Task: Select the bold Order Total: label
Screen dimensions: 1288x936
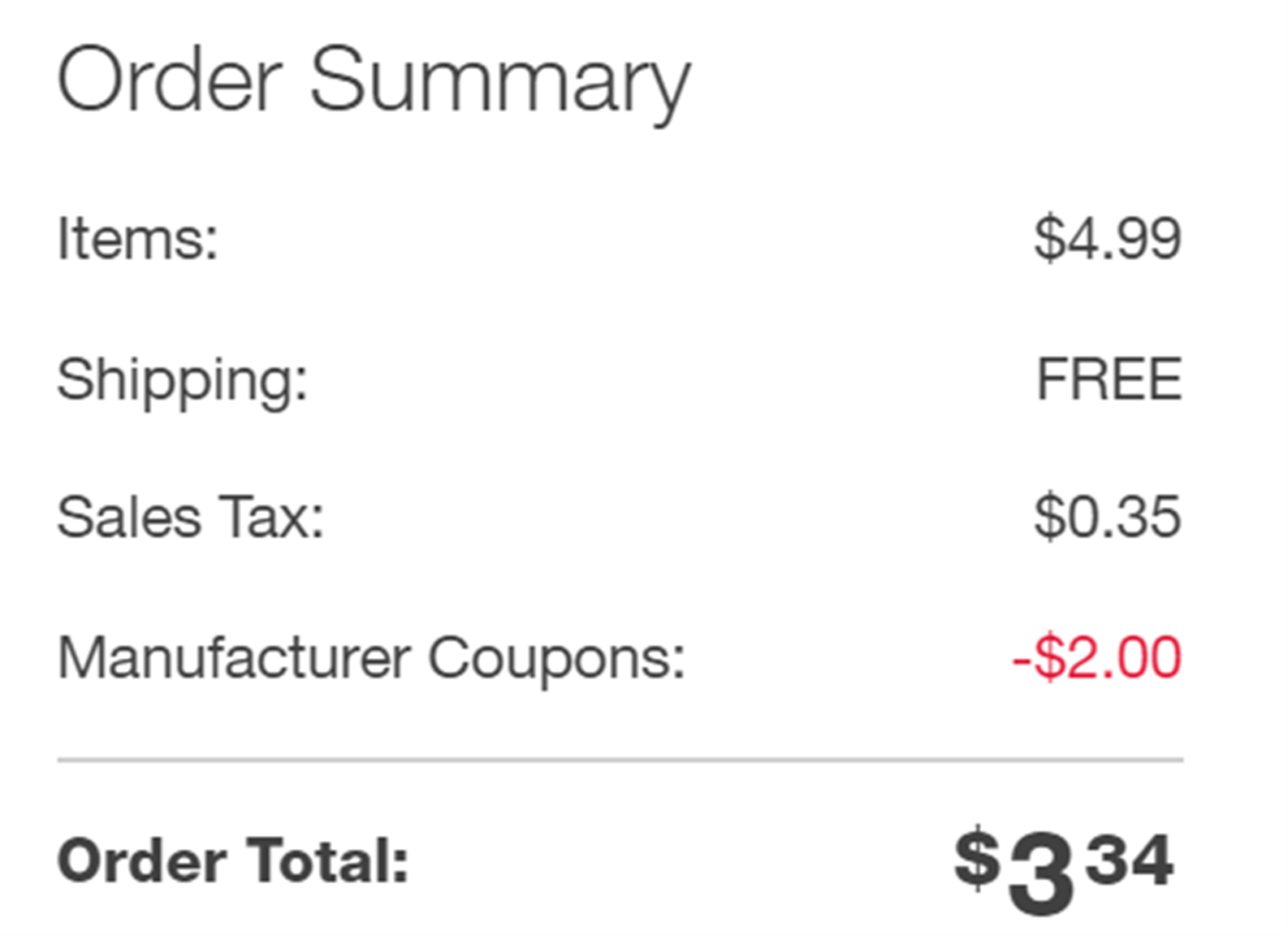Action: pyautogui.click(x=233, y=860)
